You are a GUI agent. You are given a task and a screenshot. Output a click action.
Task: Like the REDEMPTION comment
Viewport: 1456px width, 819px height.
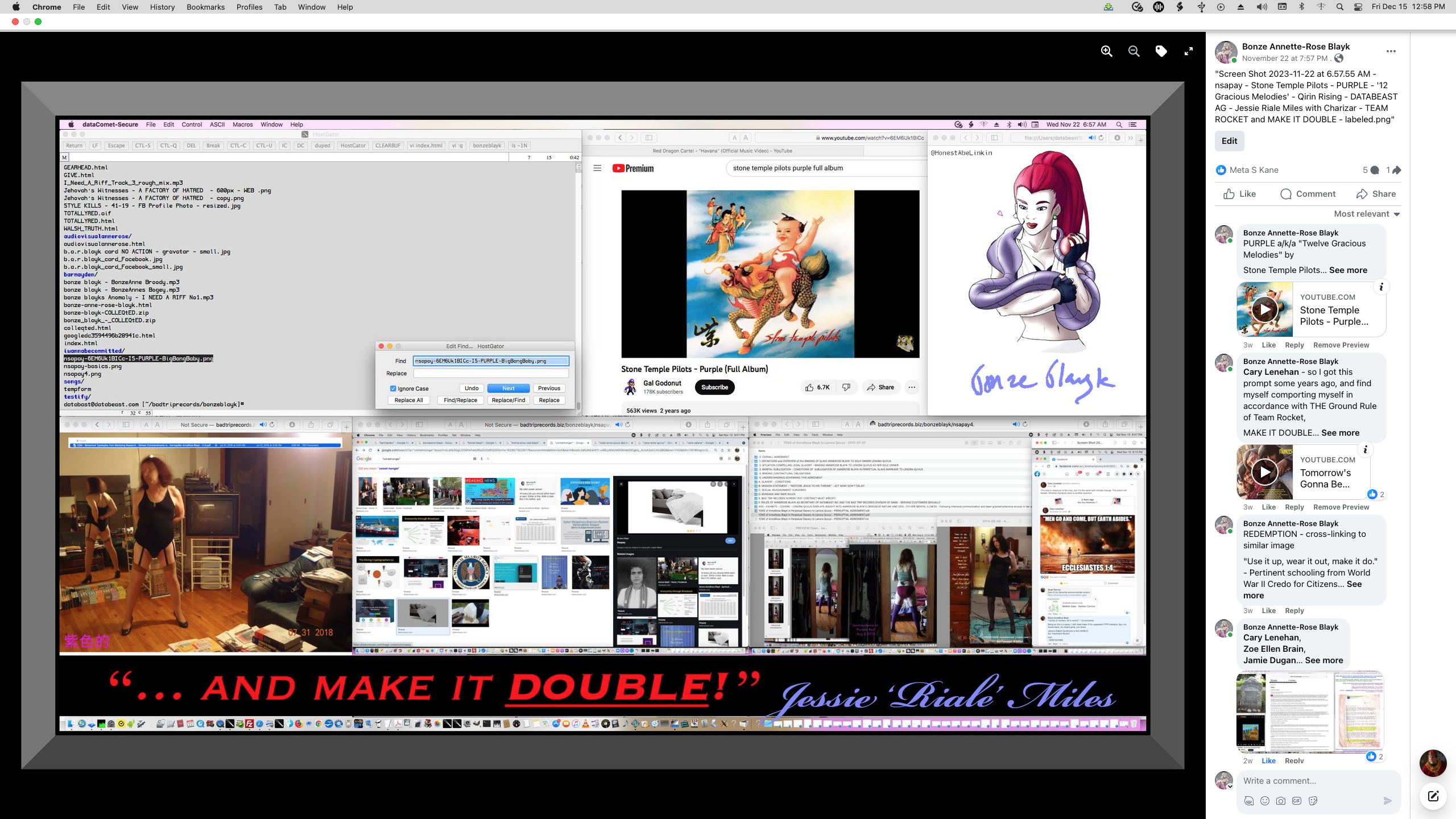click(x=1268, y=611)
